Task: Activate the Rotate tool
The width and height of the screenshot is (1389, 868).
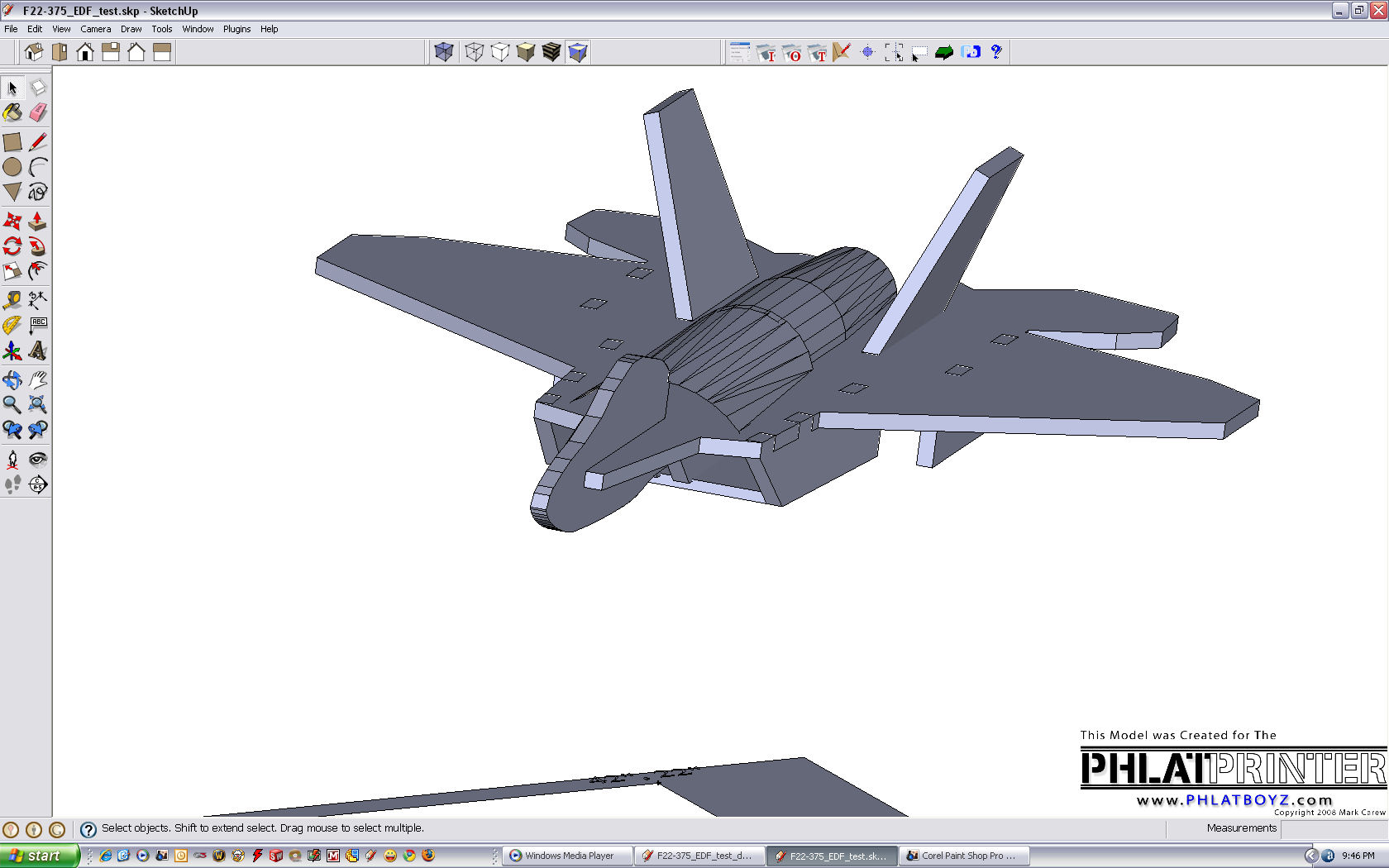Action: tap(12, 246)
